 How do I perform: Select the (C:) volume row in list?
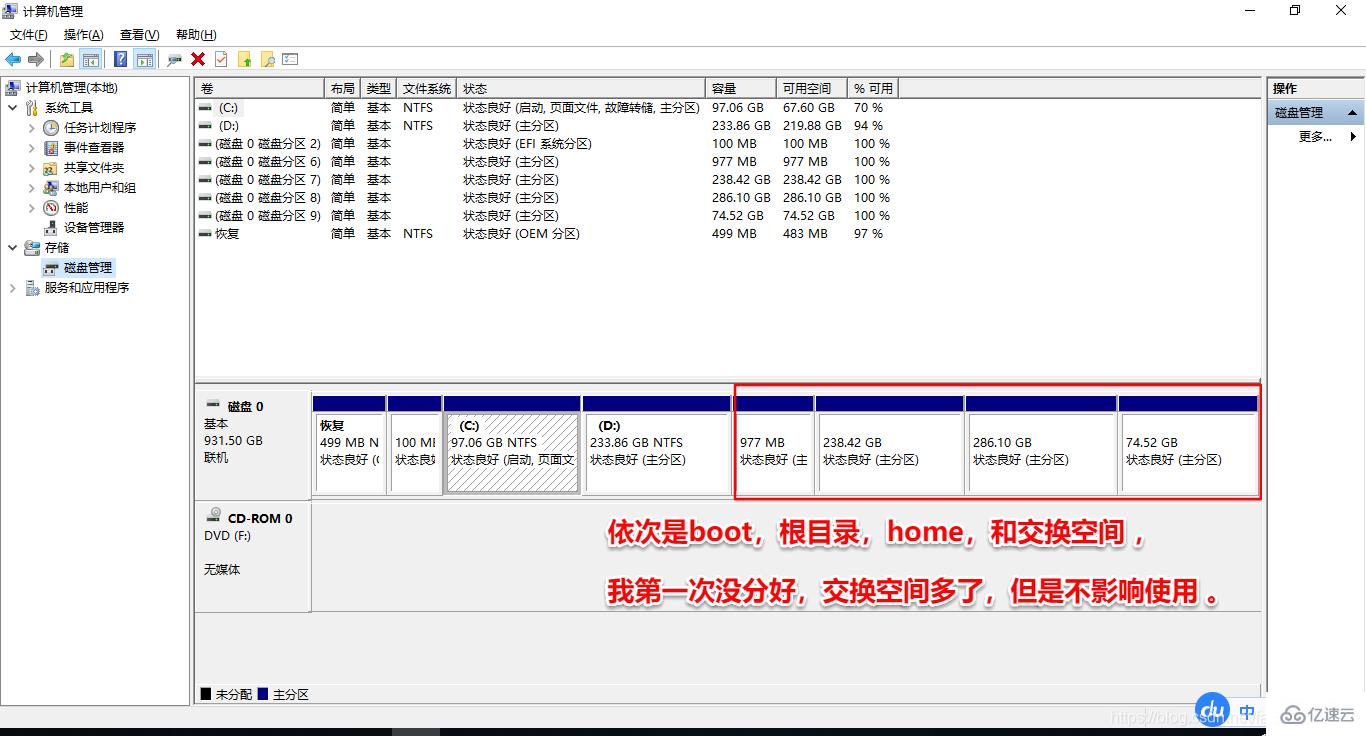(546, 108)
